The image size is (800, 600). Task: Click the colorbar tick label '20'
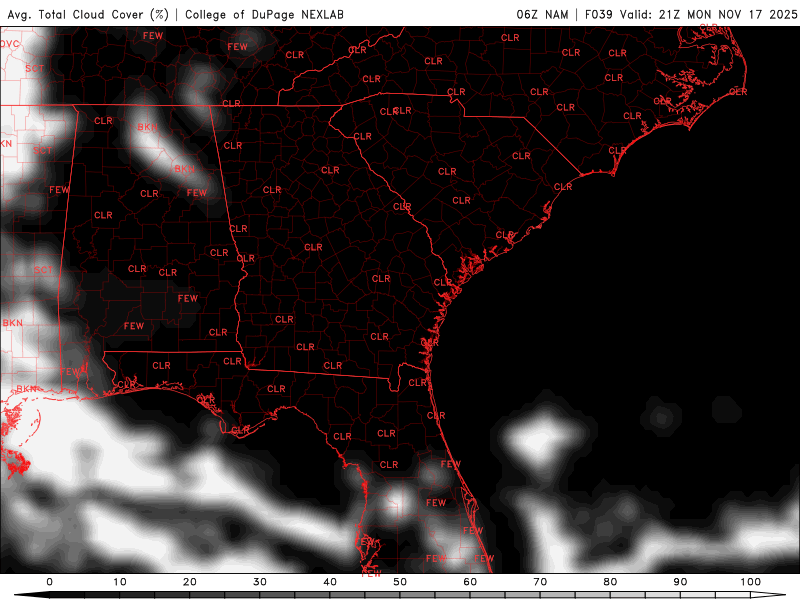[190, 582]
